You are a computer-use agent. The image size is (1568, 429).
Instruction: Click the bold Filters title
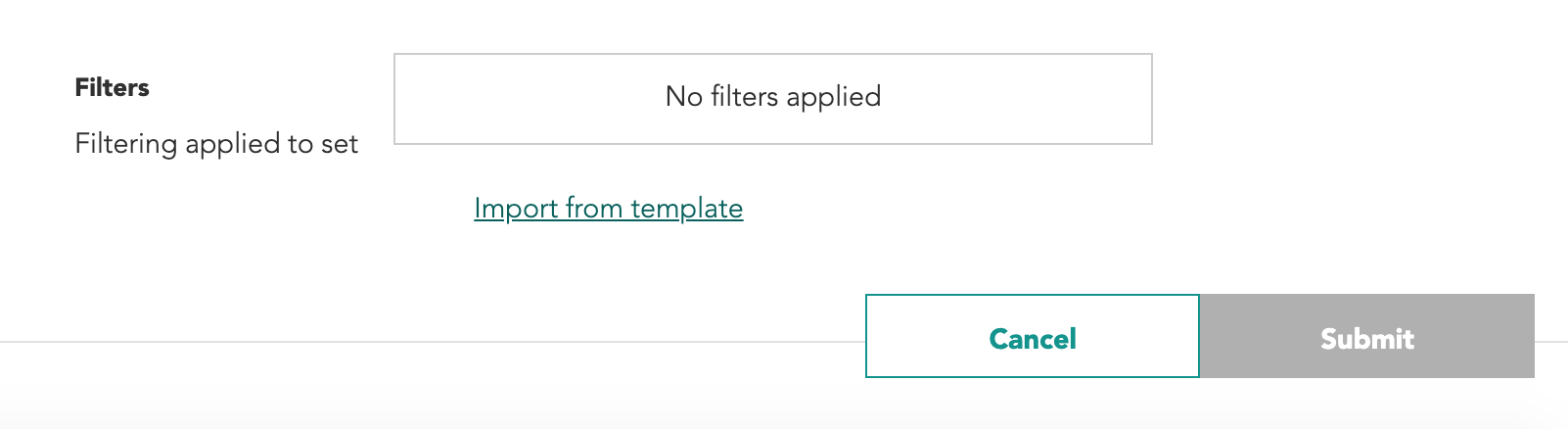(x=113, y=88)
